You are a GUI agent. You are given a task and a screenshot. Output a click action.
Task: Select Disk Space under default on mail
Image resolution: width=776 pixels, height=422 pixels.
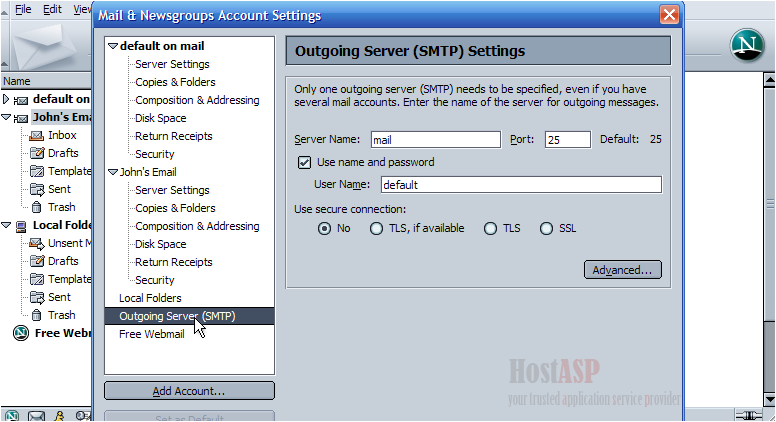161,118
